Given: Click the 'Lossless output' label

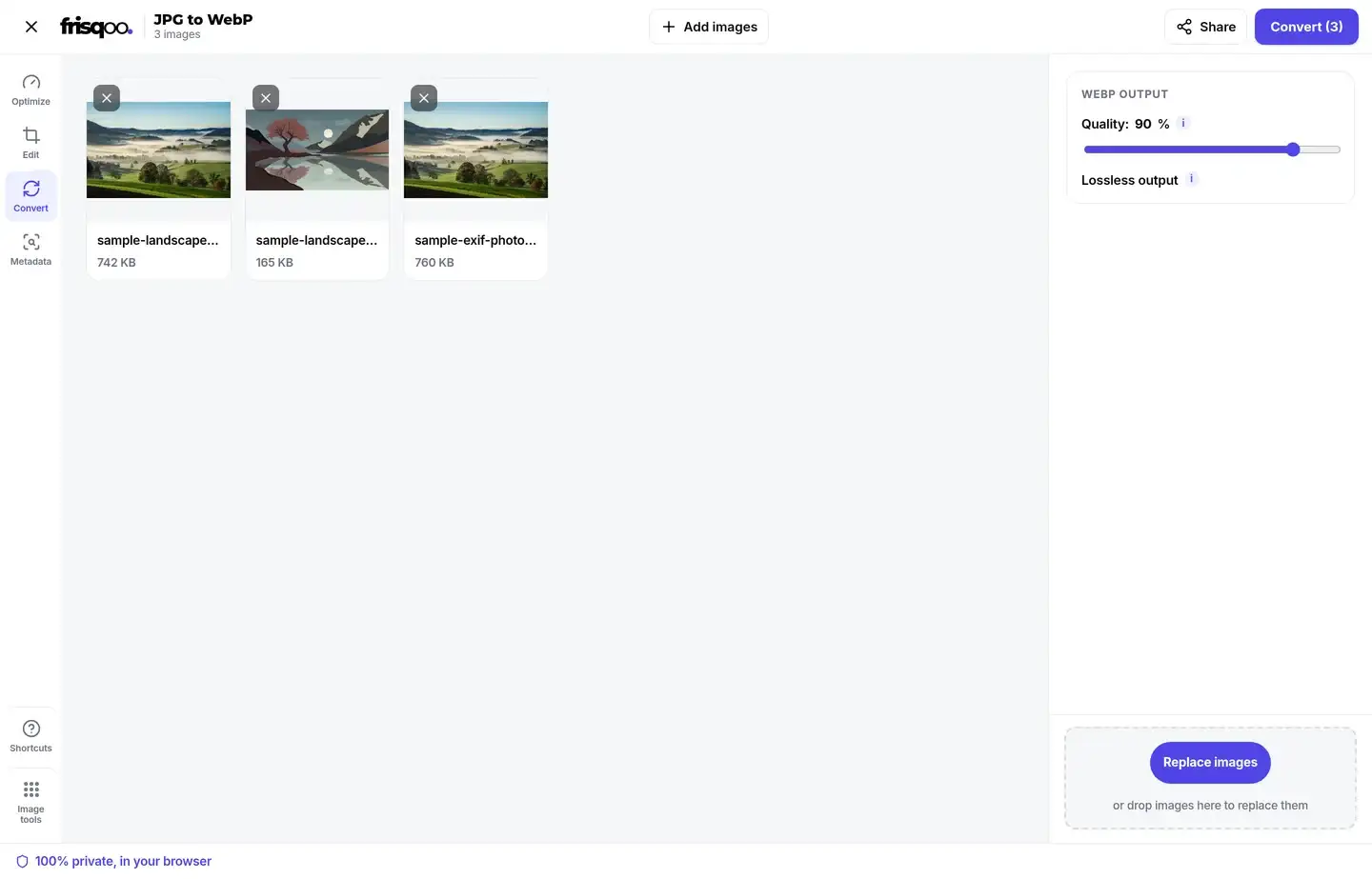Looking at the screenshot, I should [x=1129, y=180].
